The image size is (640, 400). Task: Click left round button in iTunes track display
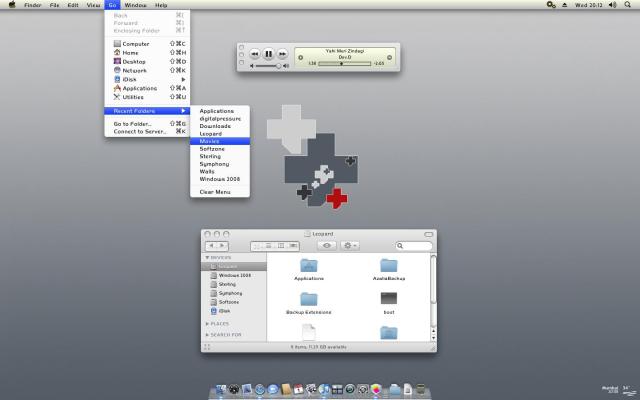[300, 58]
